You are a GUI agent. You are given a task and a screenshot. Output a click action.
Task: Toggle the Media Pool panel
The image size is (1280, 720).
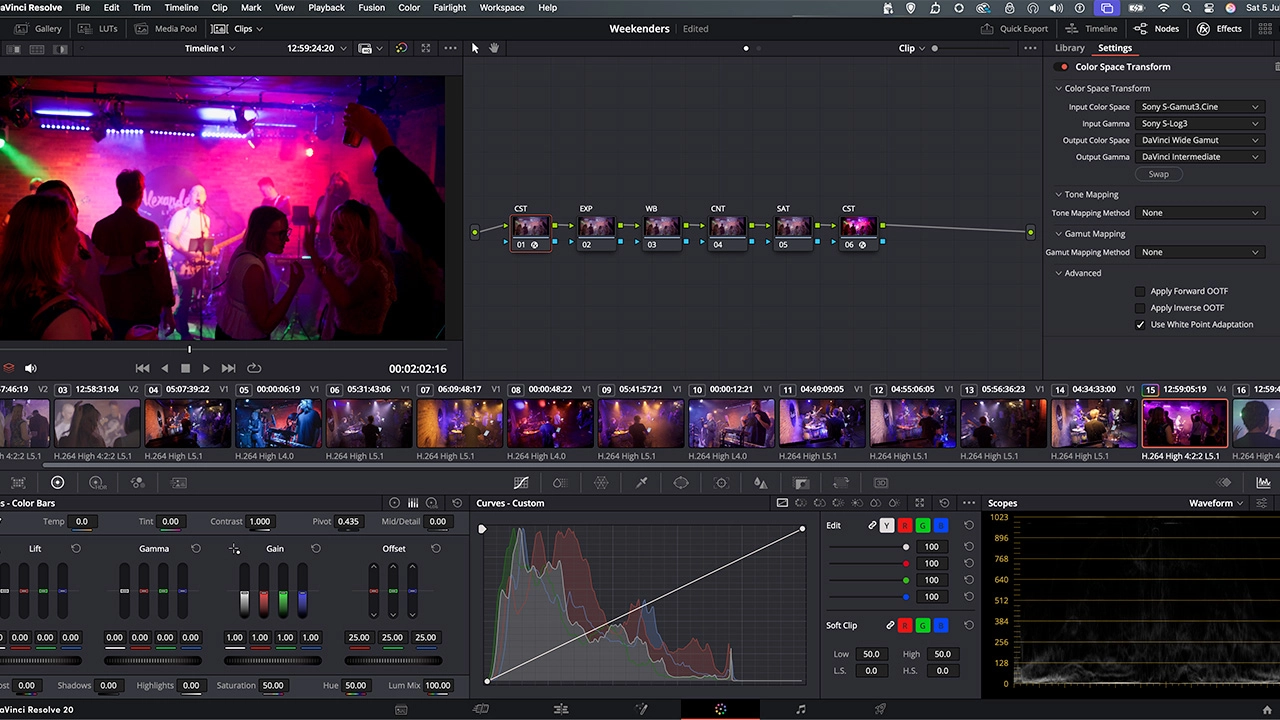click(166, 29)
